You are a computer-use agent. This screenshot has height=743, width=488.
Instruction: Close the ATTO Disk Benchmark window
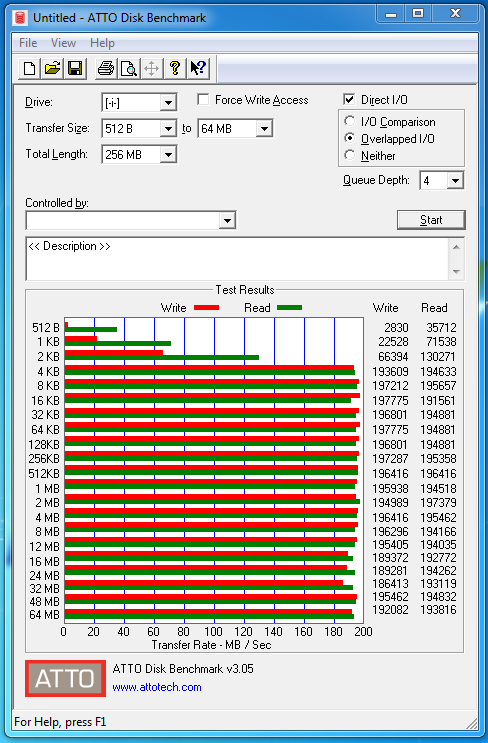pos(455,14)
